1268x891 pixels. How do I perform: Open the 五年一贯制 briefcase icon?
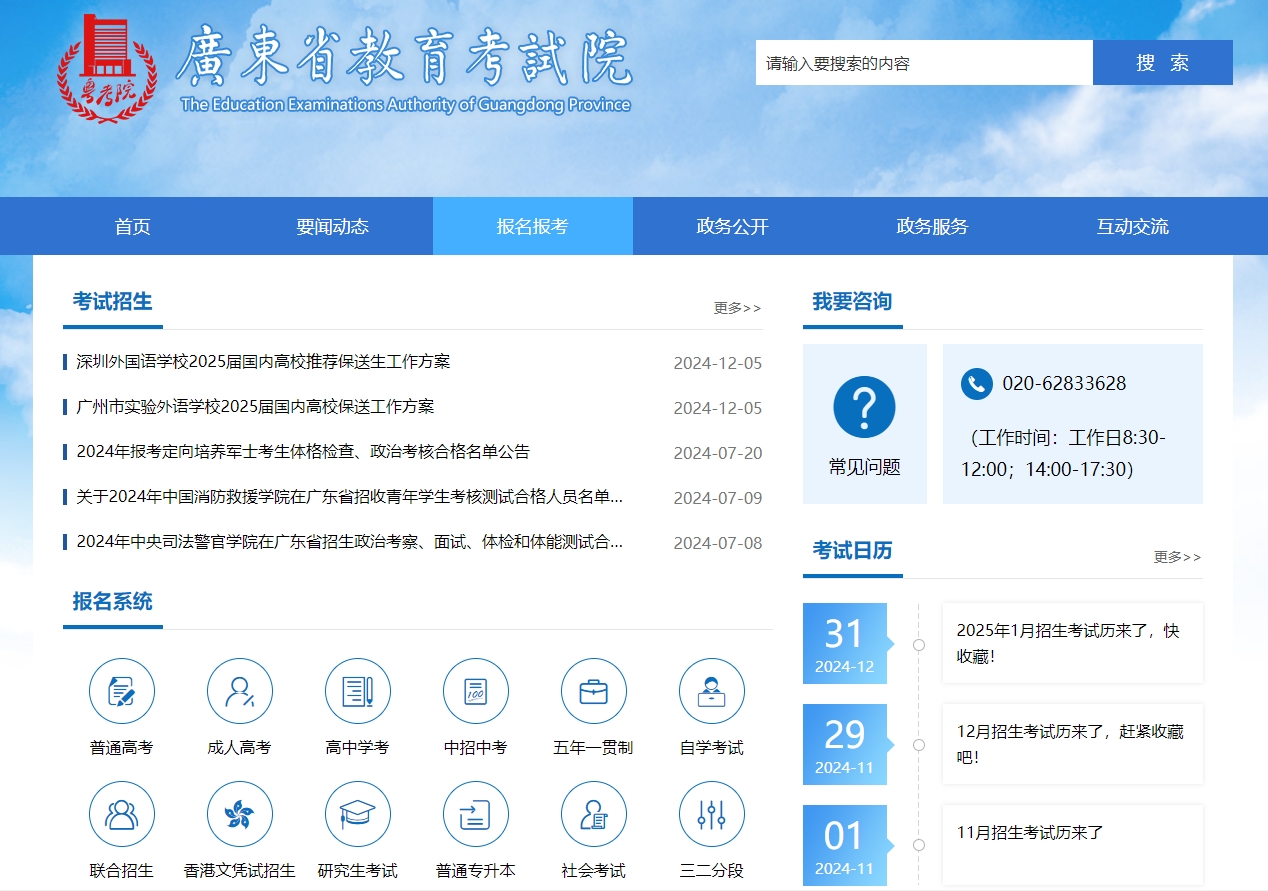(x=593, y=690)
